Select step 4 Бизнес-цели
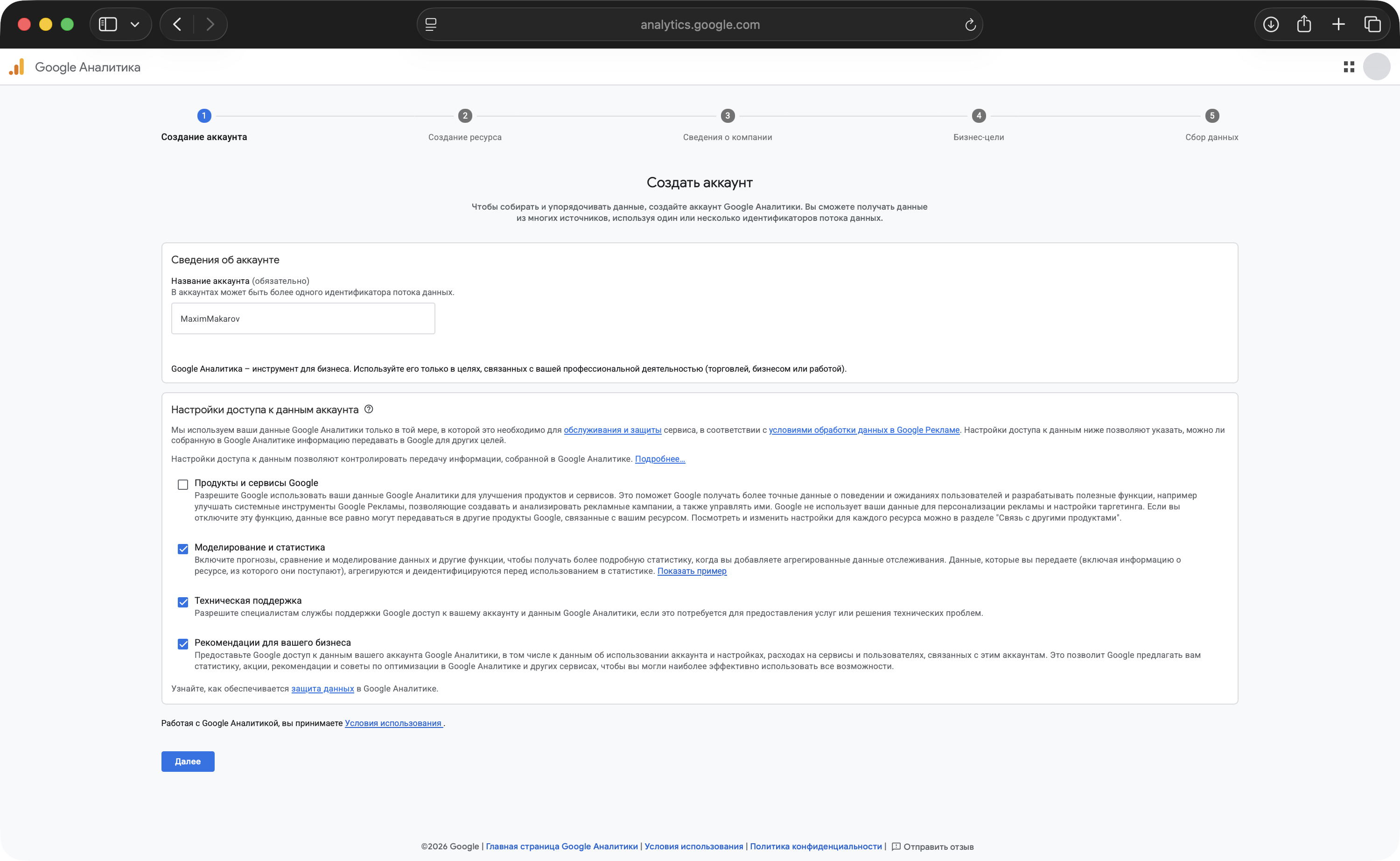Image resolution: width=1400 pixels, height=861 pixels. coord(979,125)
